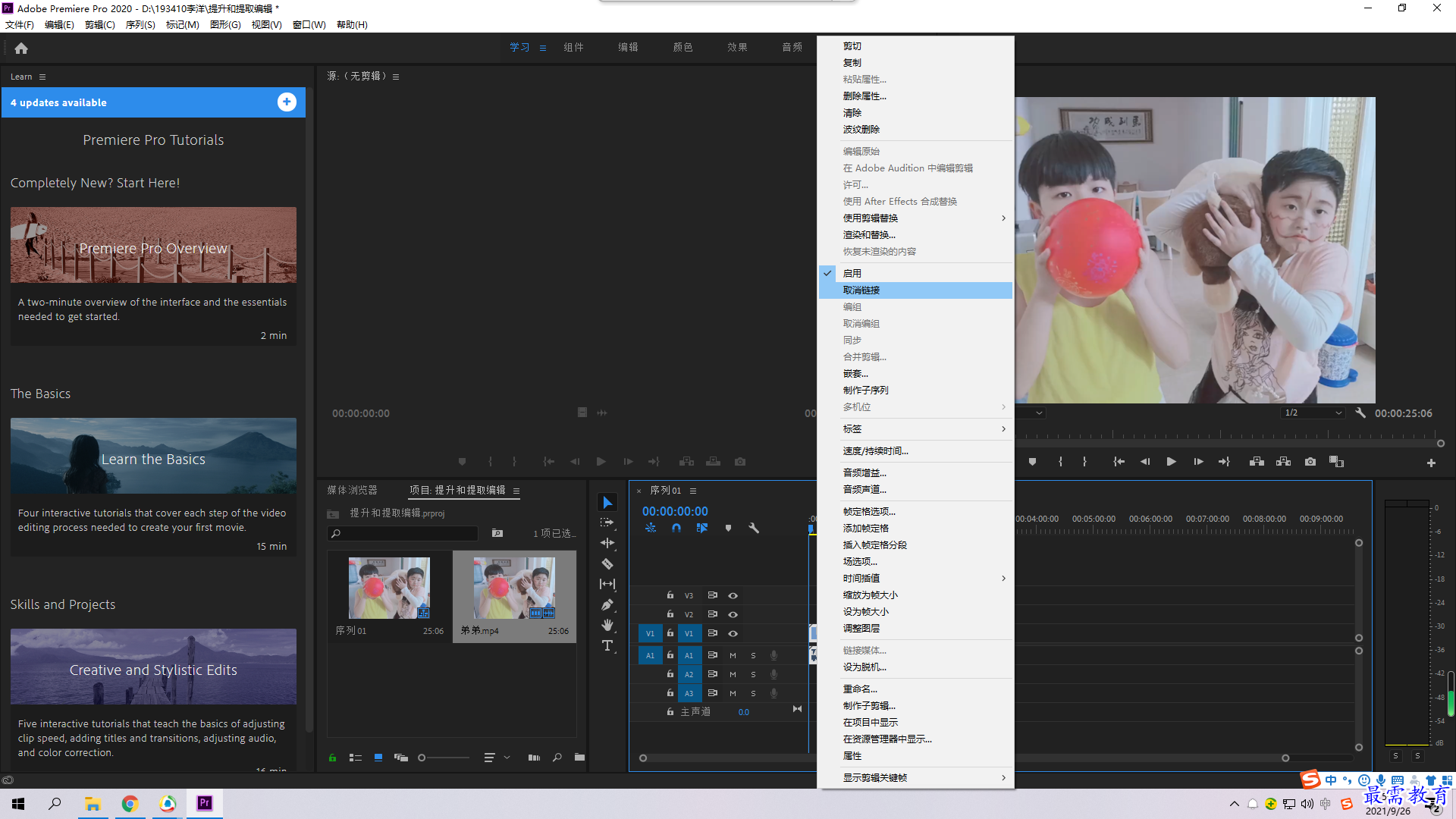The height and width of the screenshot is (819, 1456).
Task: Select the Pen tool
Action: [607, 604]
